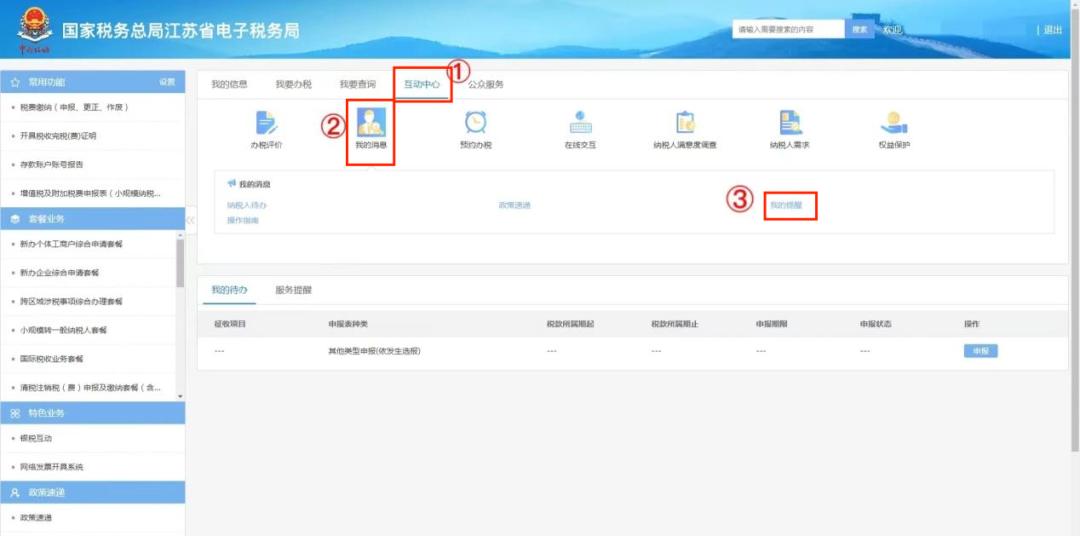Viewport: 1080px width, 536px height.
Task: Click the 申报表种类 column header
Action: click(349, 324)
